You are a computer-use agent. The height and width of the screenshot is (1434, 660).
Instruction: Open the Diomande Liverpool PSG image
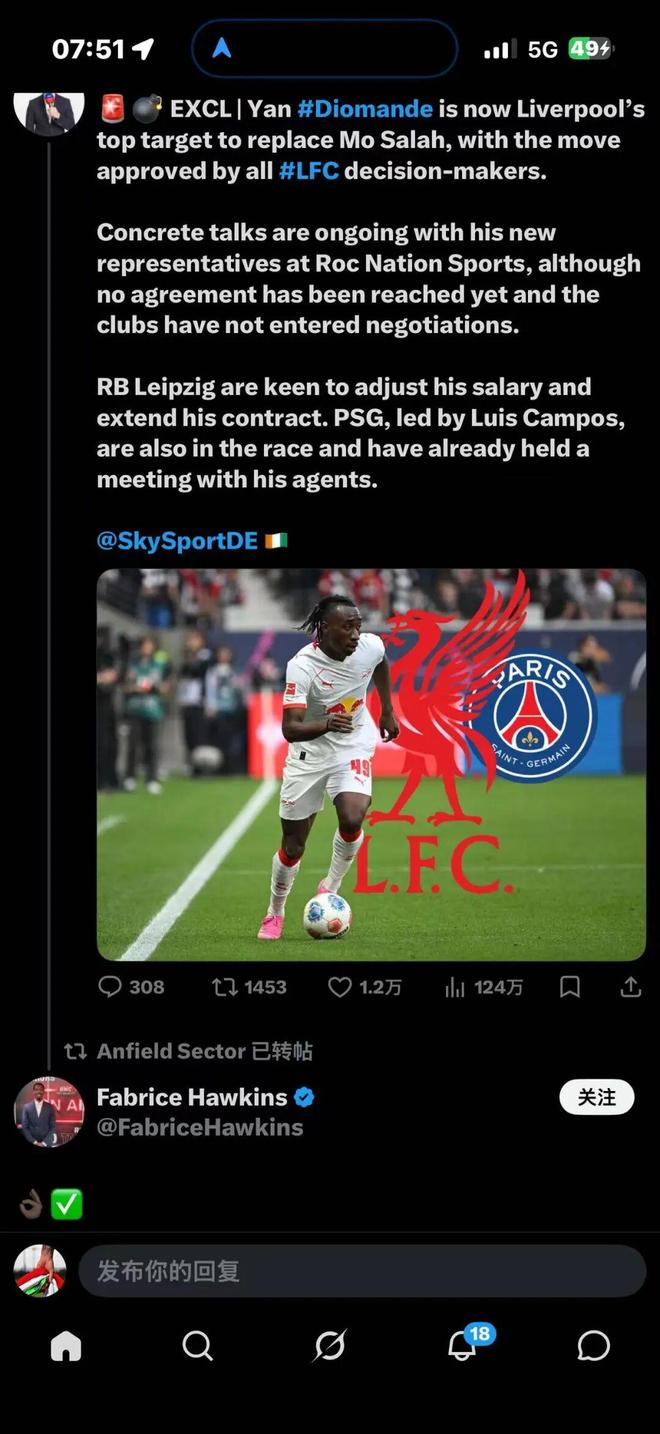click(x=371, y=765)
